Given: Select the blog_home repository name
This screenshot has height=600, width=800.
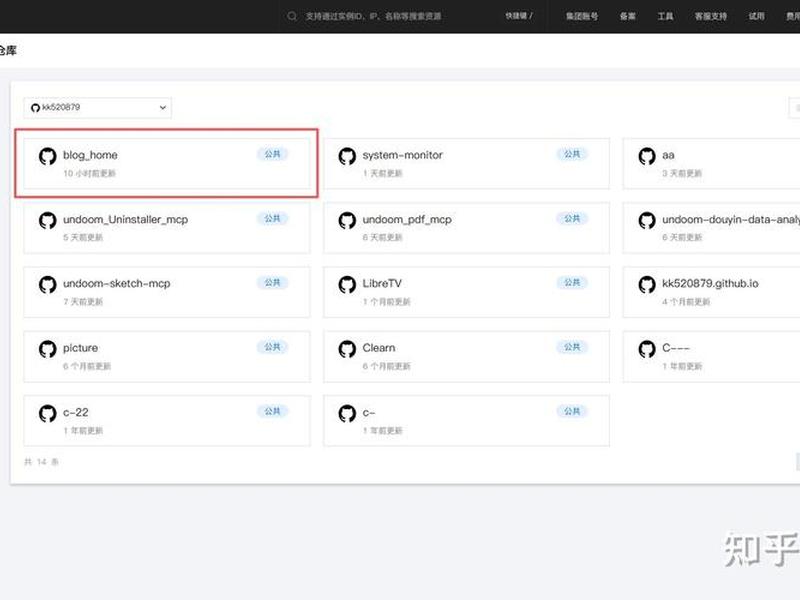Looking at the screenshot, I should pyautogui.click(x=90, y=155).
